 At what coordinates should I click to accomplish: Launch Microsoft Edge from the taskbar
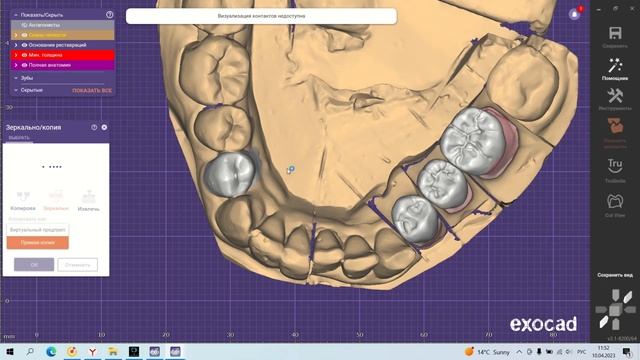tap(51, 351)
